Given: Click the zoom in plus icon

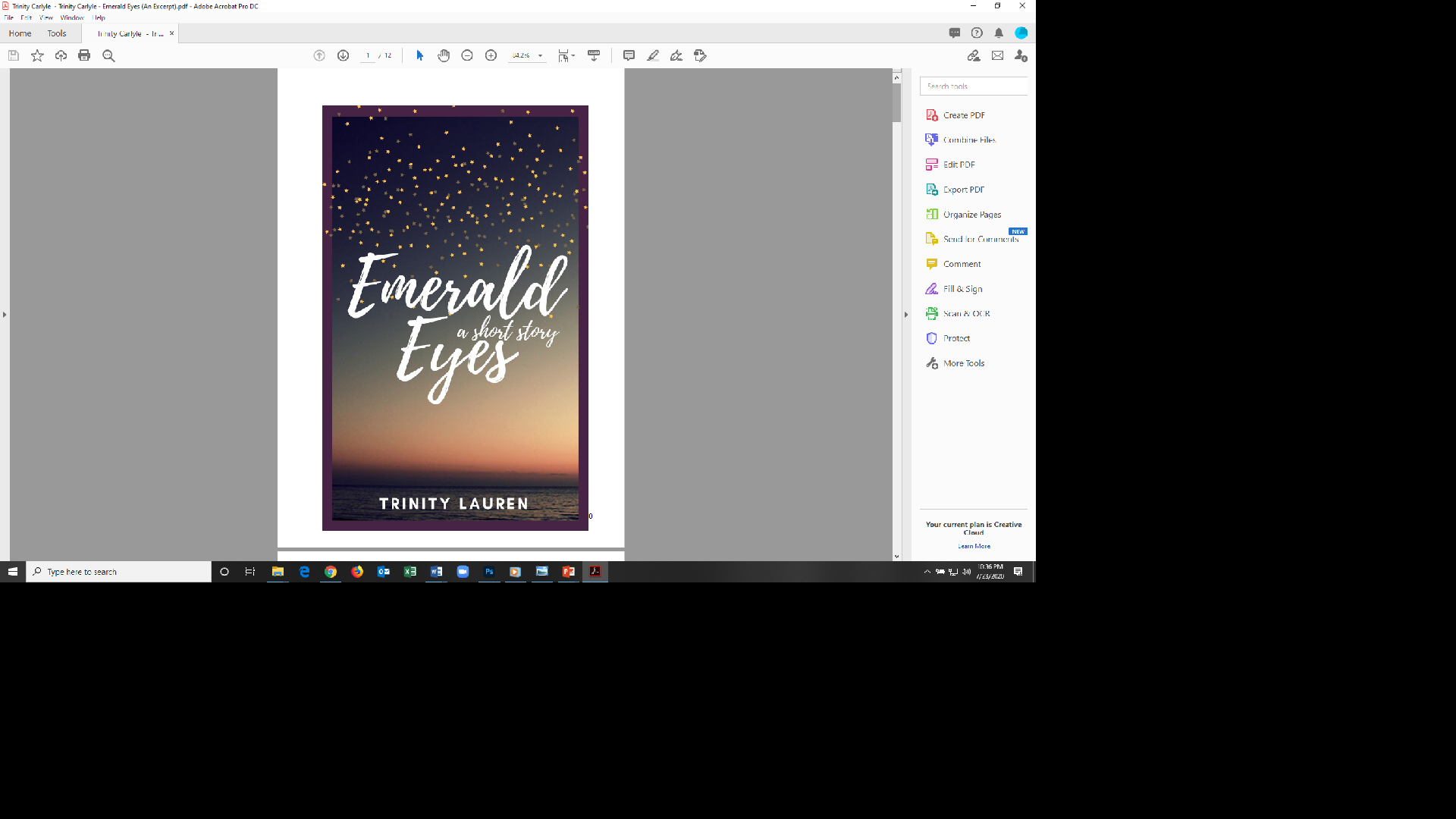Looking at the screenshot, I should pos(491,55).
